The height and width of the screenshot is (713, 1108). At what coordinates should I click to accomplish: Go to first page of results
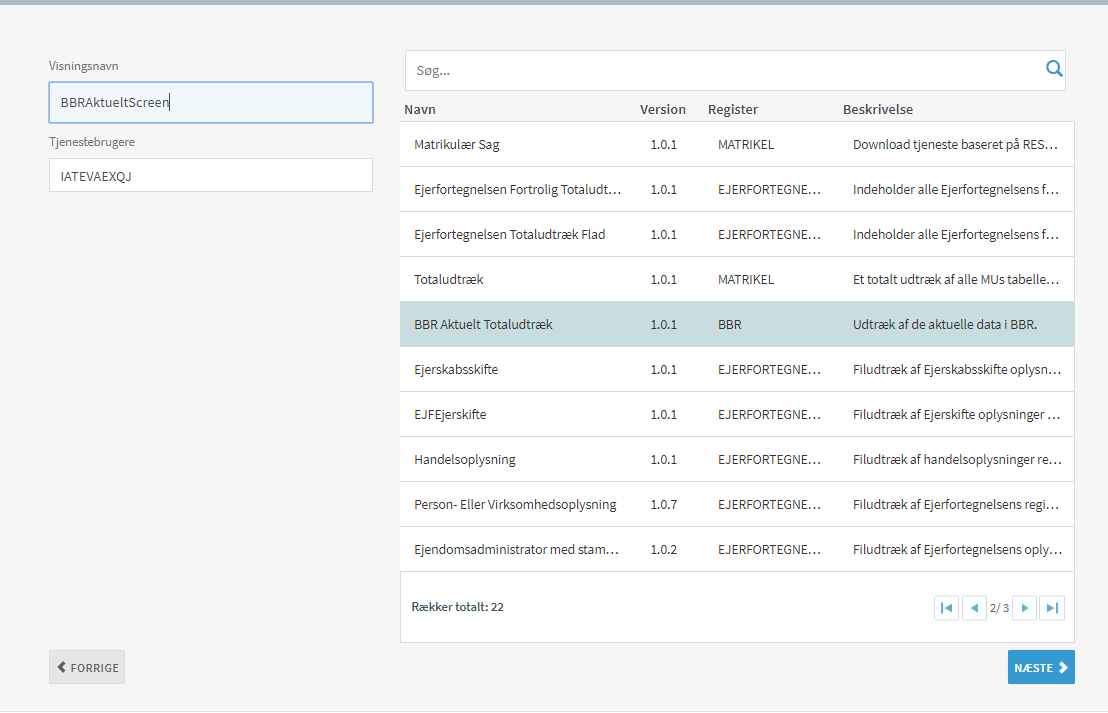tap(946, 608)
